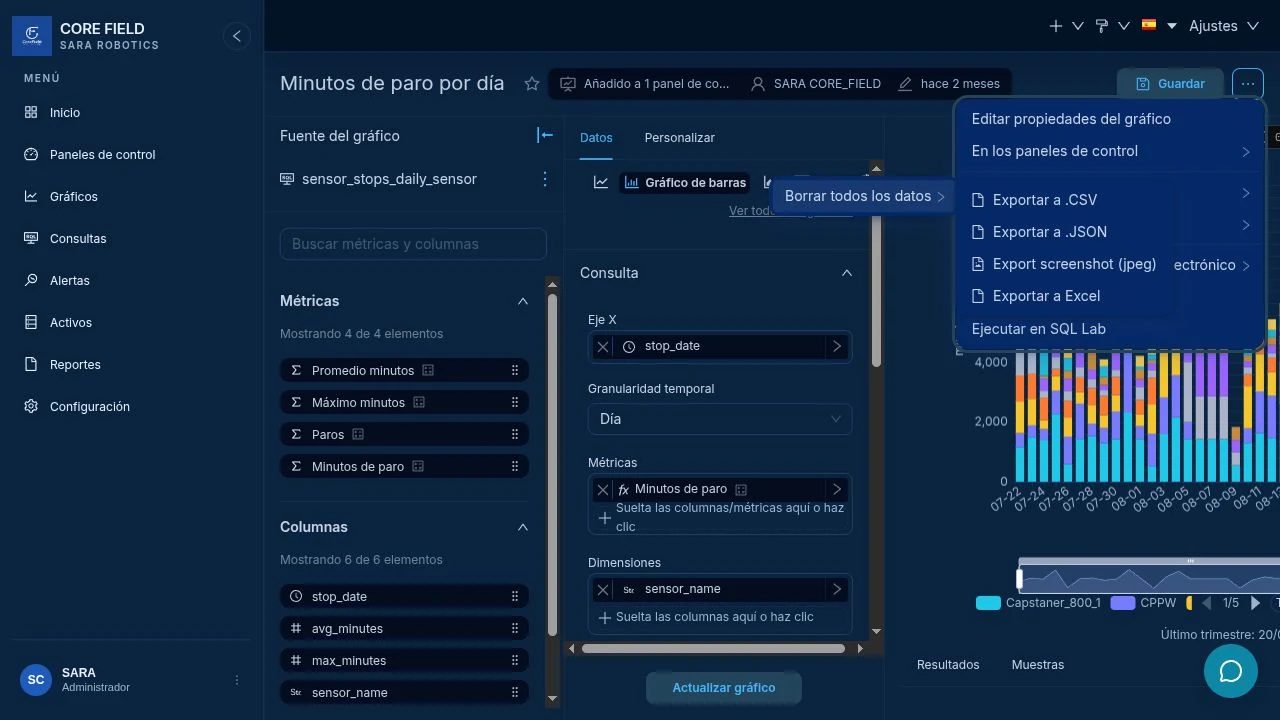Viewport: 1280px width, 720px height.
Task: Select the Minutos de paro metric in list
Action: coord(404,467)
